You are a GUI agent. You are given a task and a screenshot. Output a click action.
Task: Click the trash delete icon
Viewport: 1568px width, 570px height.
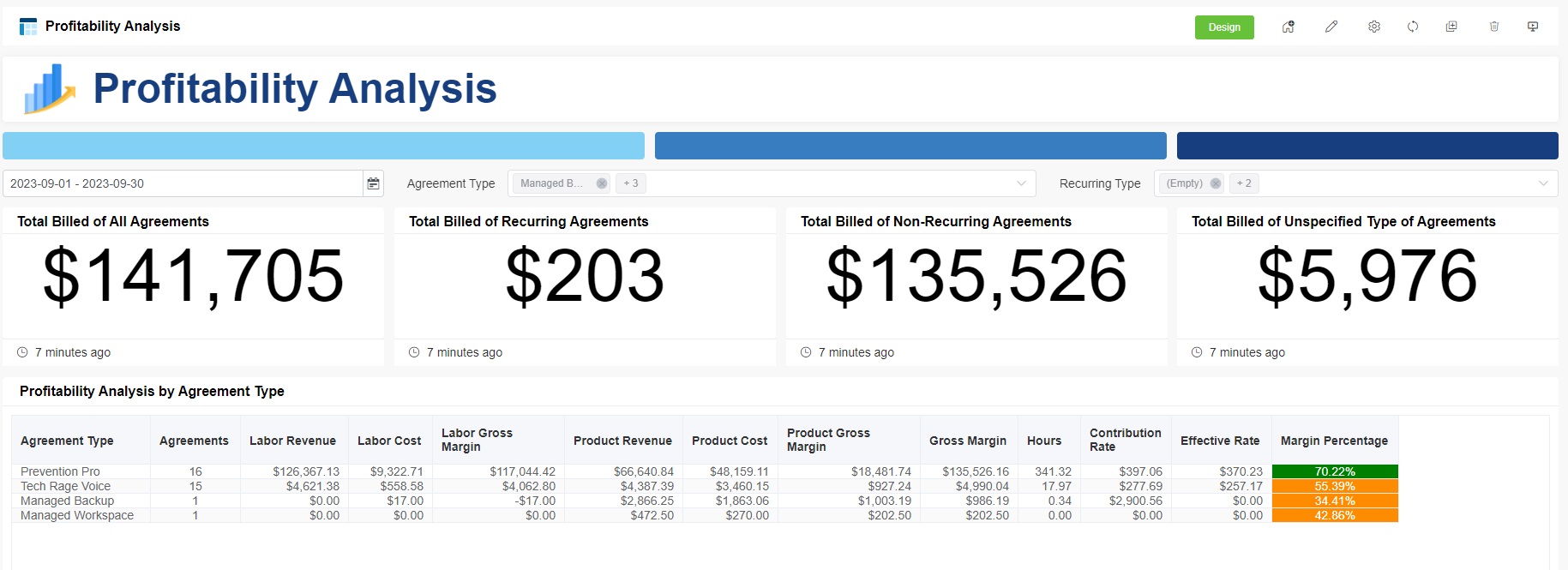(x=1494, y=27)
